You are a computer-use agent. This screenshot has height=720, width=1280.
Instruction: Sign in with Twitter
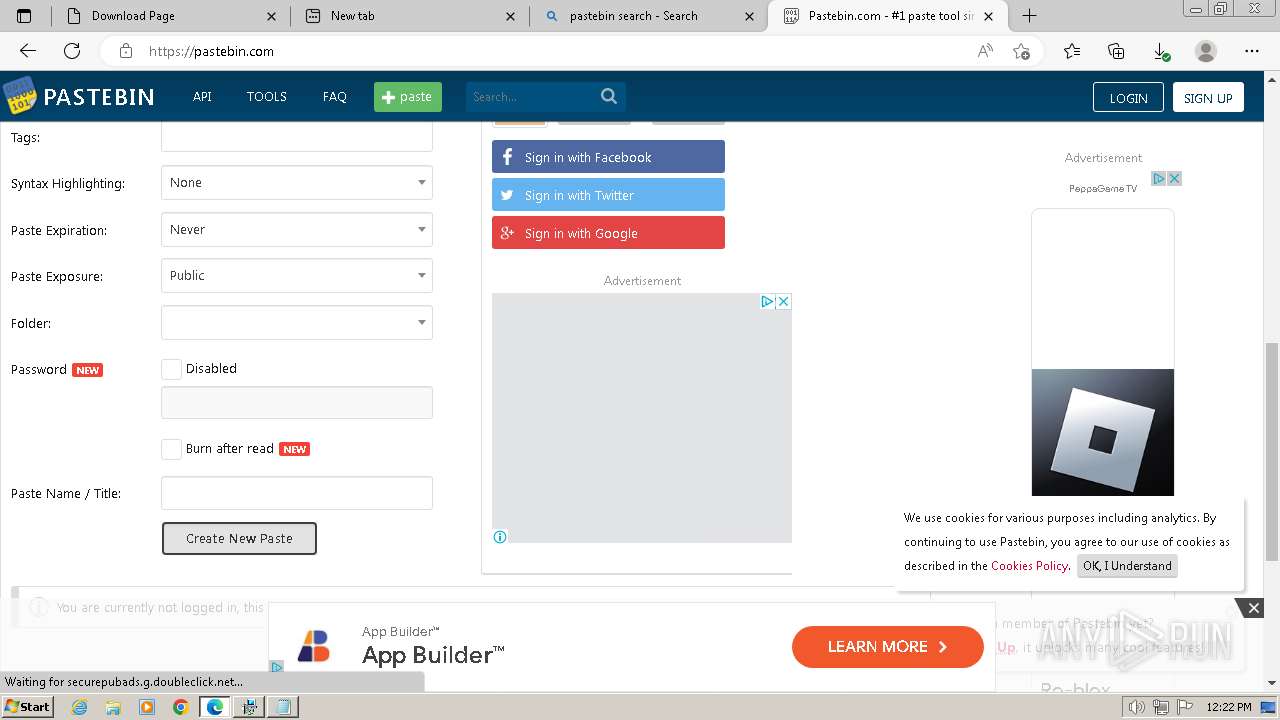tap(608, 195)
